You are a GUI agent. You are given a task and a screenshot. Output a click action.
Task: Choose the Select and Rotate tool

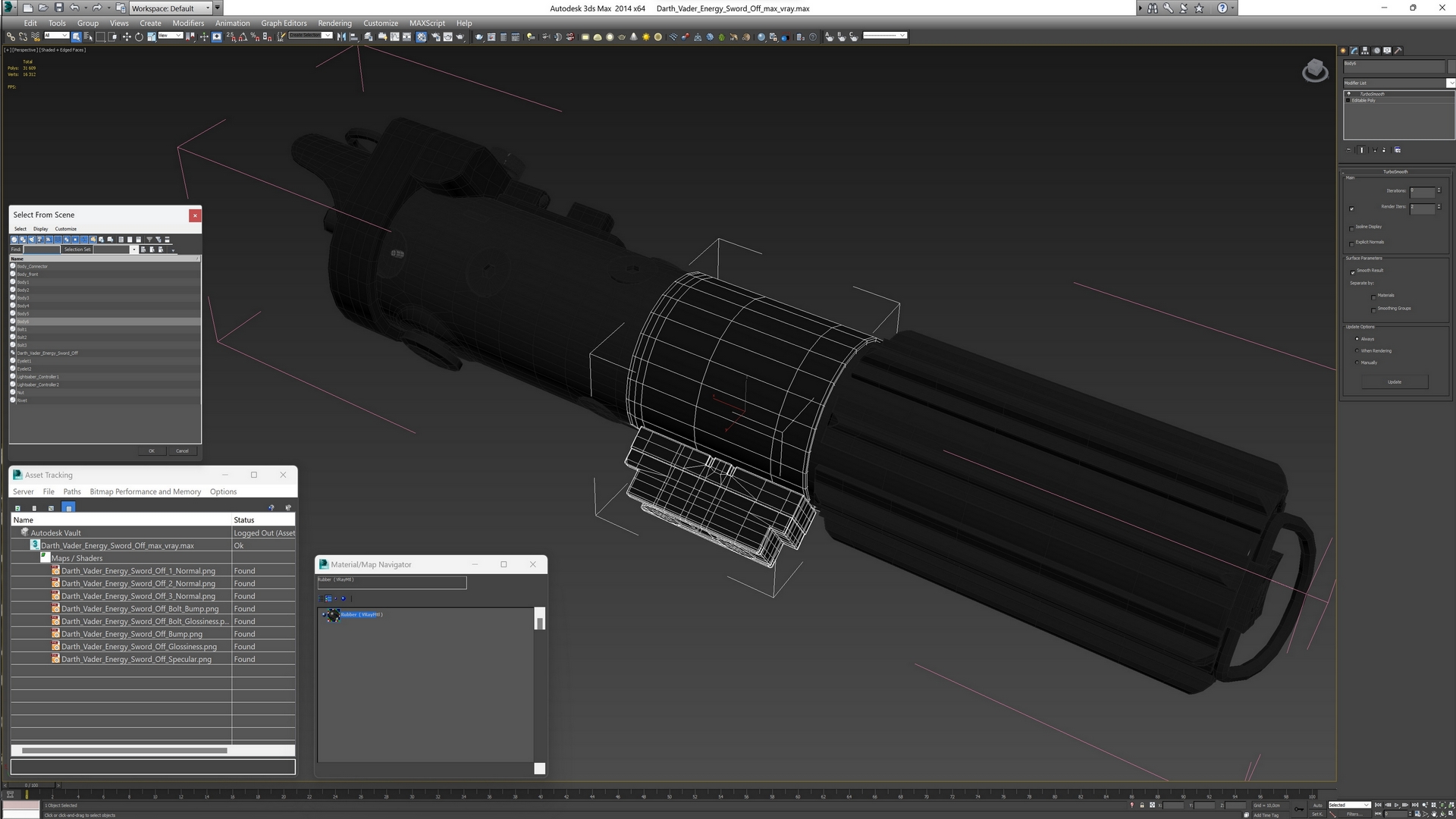click(139, 36)
